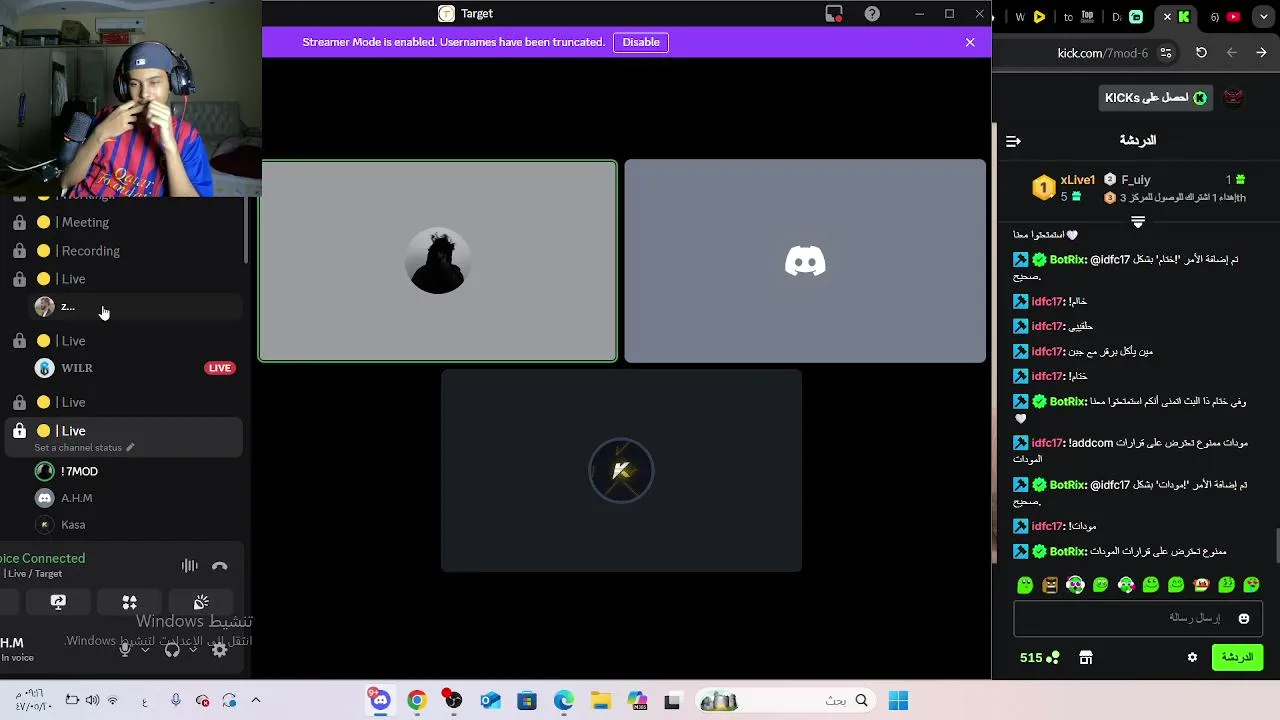Switch to the YouTube browser tab
The image size is (1280, 720).
tap(1233, 17)
